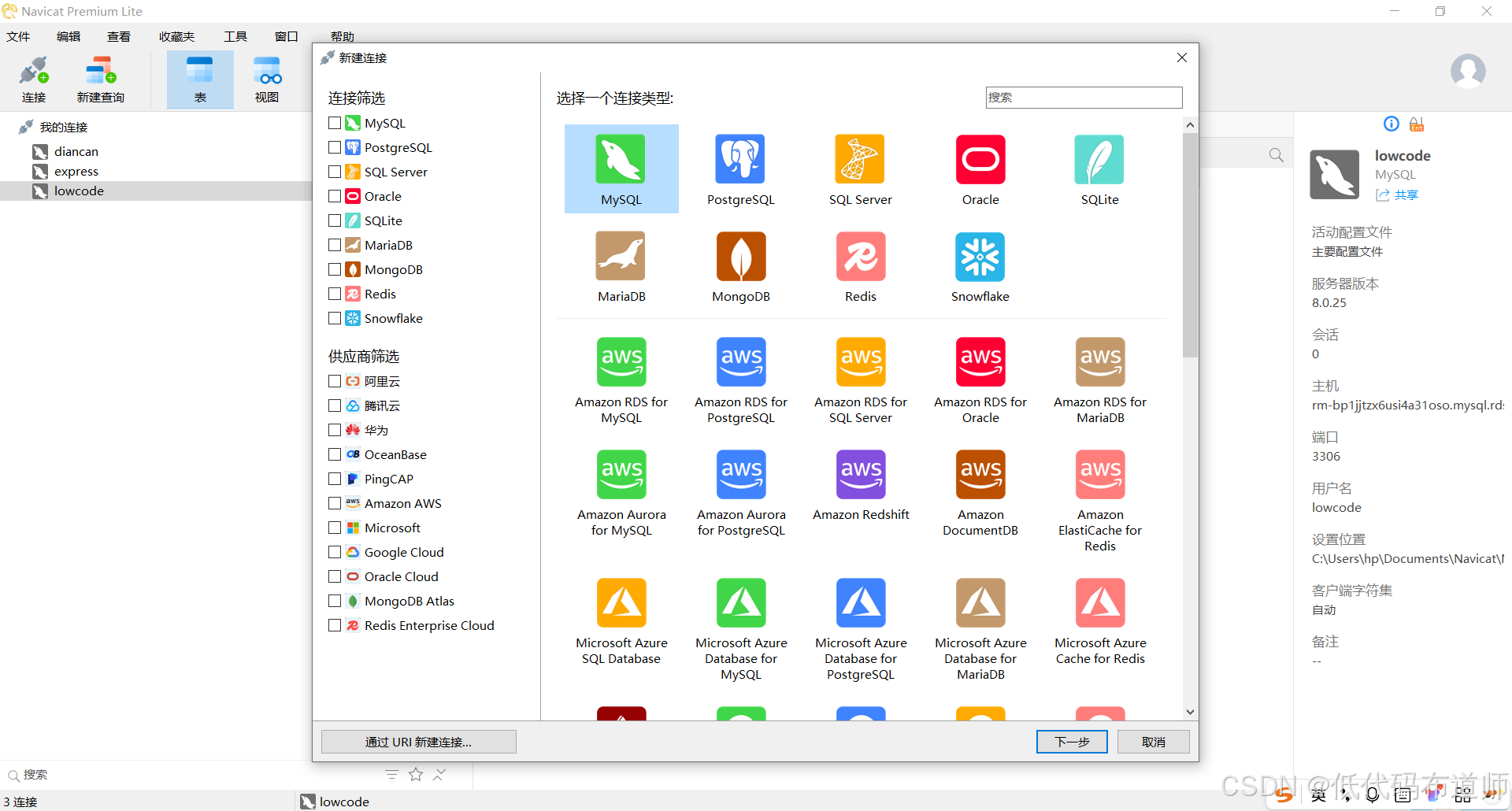Choose the SQLite connection type
The width and height of the screenshot is (1512, 811).
[x=1099, y=168]
